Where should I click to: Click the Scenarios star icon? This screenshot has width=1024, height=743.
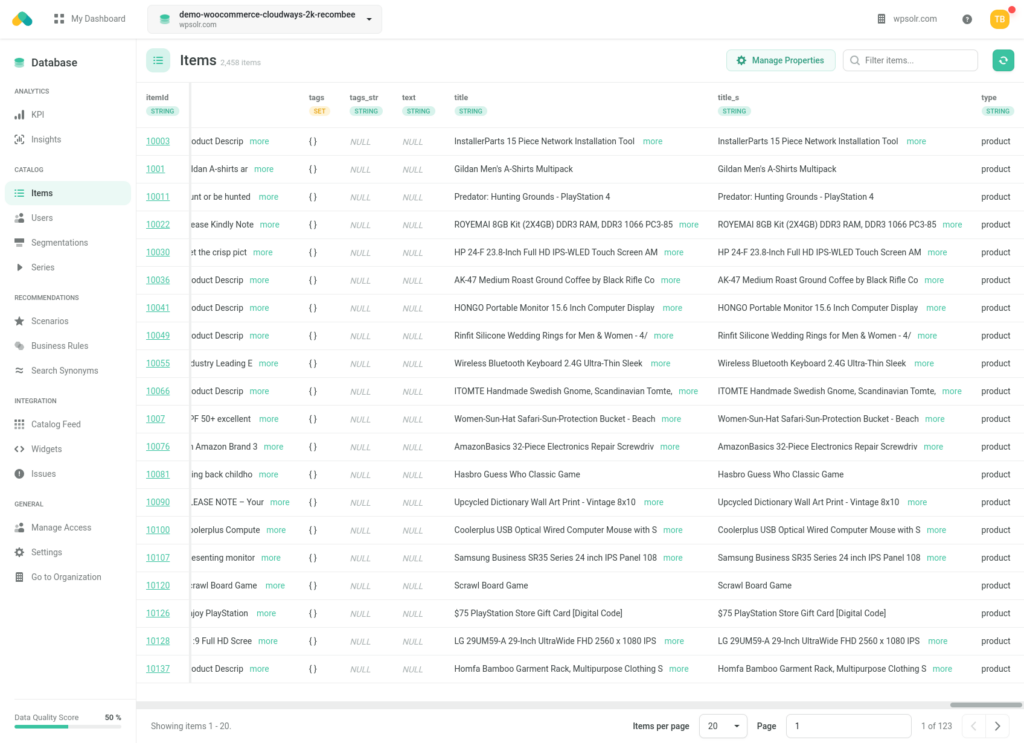click(x=20, y=321)
